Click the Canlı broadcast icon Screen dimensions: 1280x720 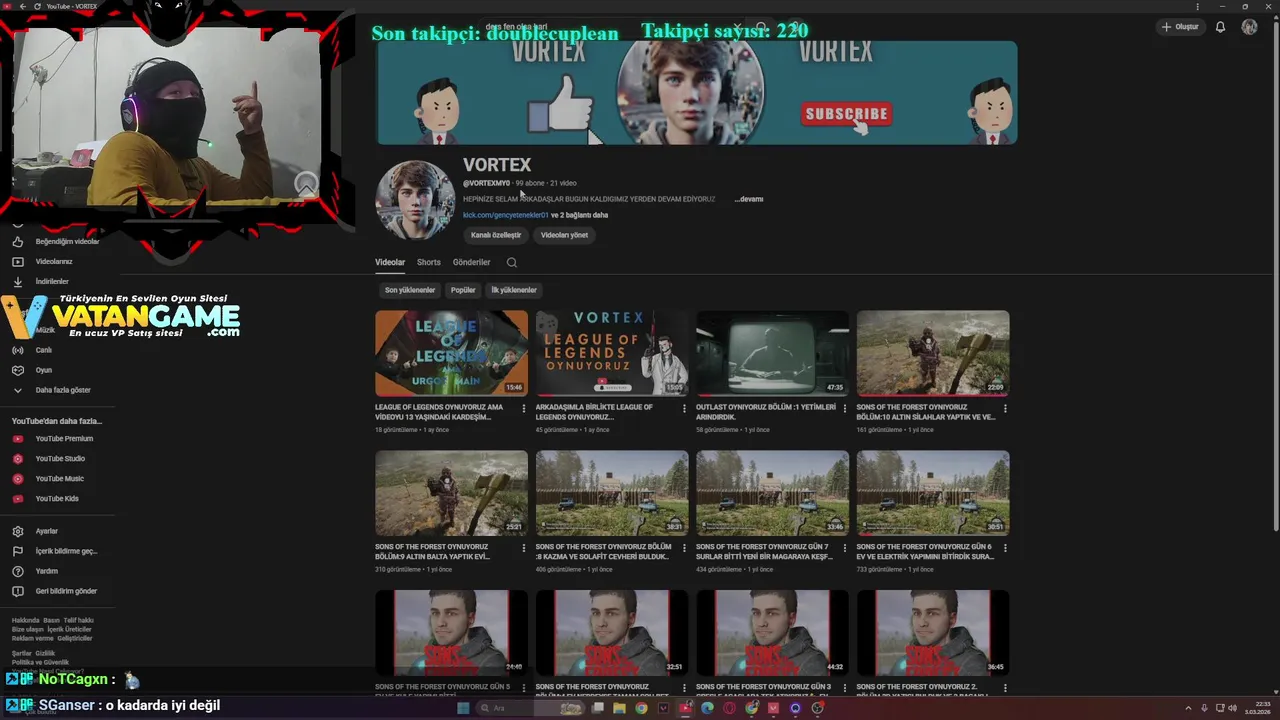click(17, 350)
